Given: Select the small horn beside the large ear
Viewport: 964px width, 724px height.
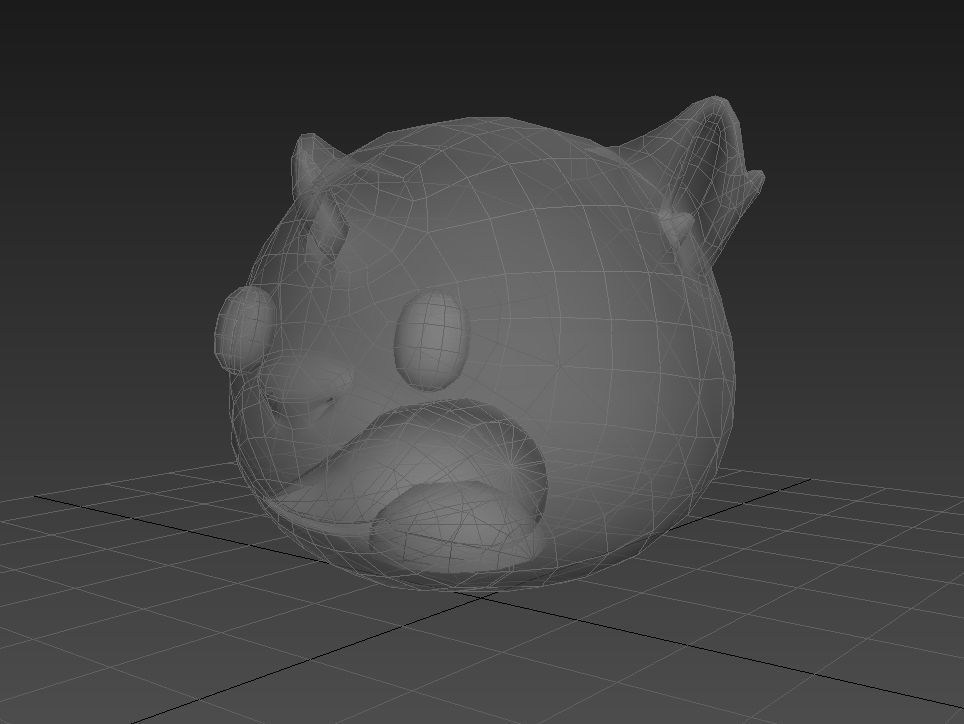Looking at the screenshot, I should 677,226.
